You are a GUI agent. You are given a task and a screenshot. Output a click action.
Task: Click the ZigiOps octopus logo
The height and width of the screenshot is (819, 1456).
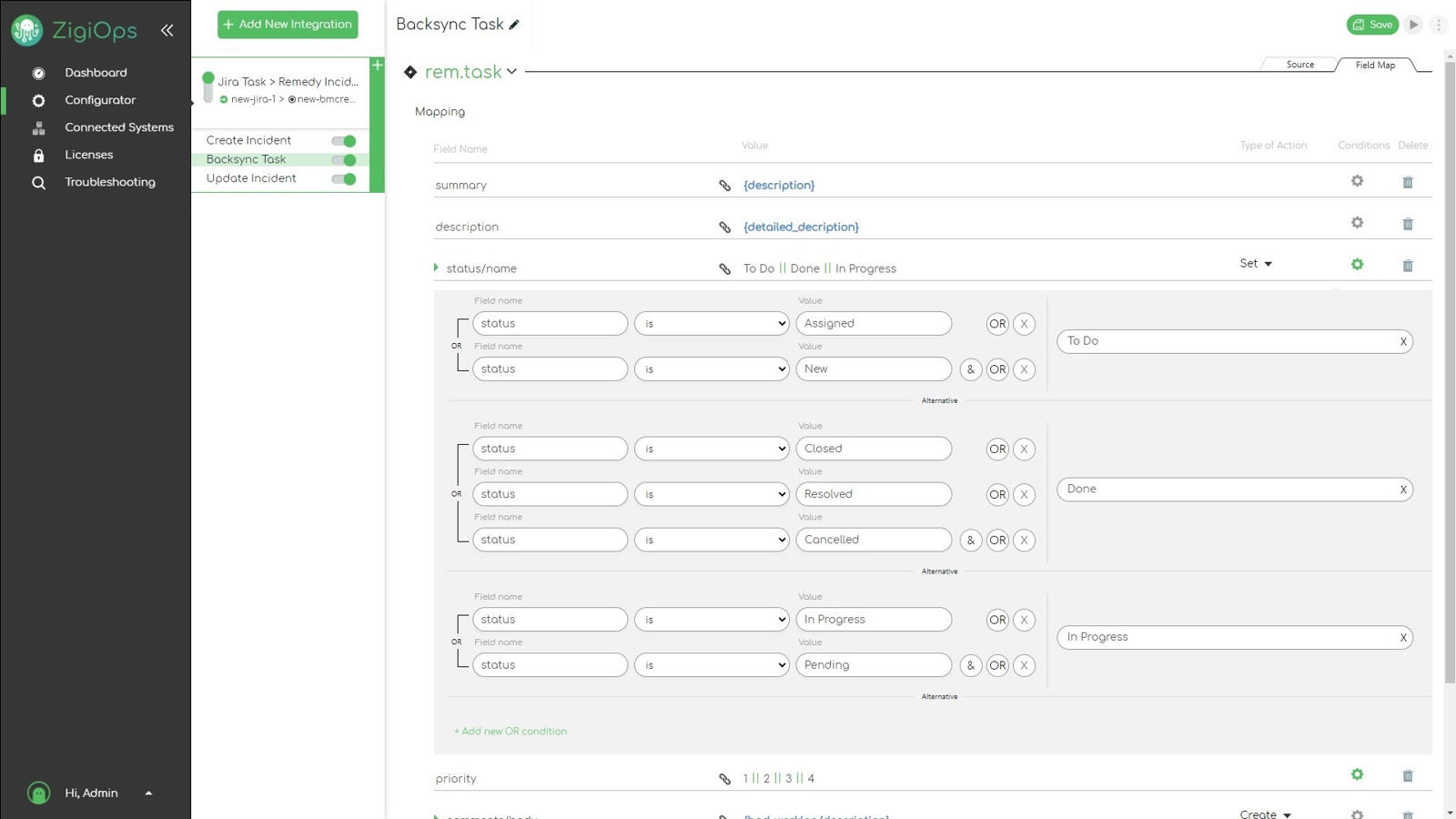(x=26, y=30)
